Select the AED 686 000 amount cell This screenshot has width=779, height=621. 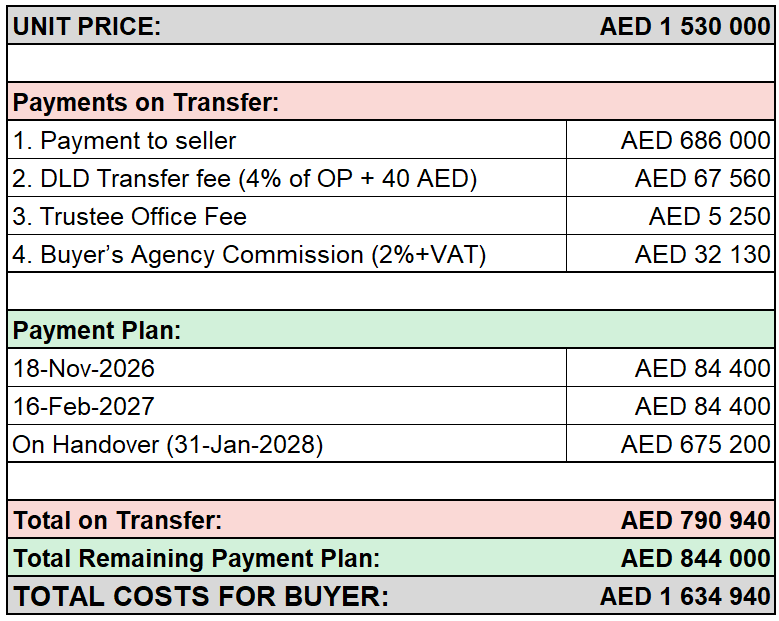(670, 140)
